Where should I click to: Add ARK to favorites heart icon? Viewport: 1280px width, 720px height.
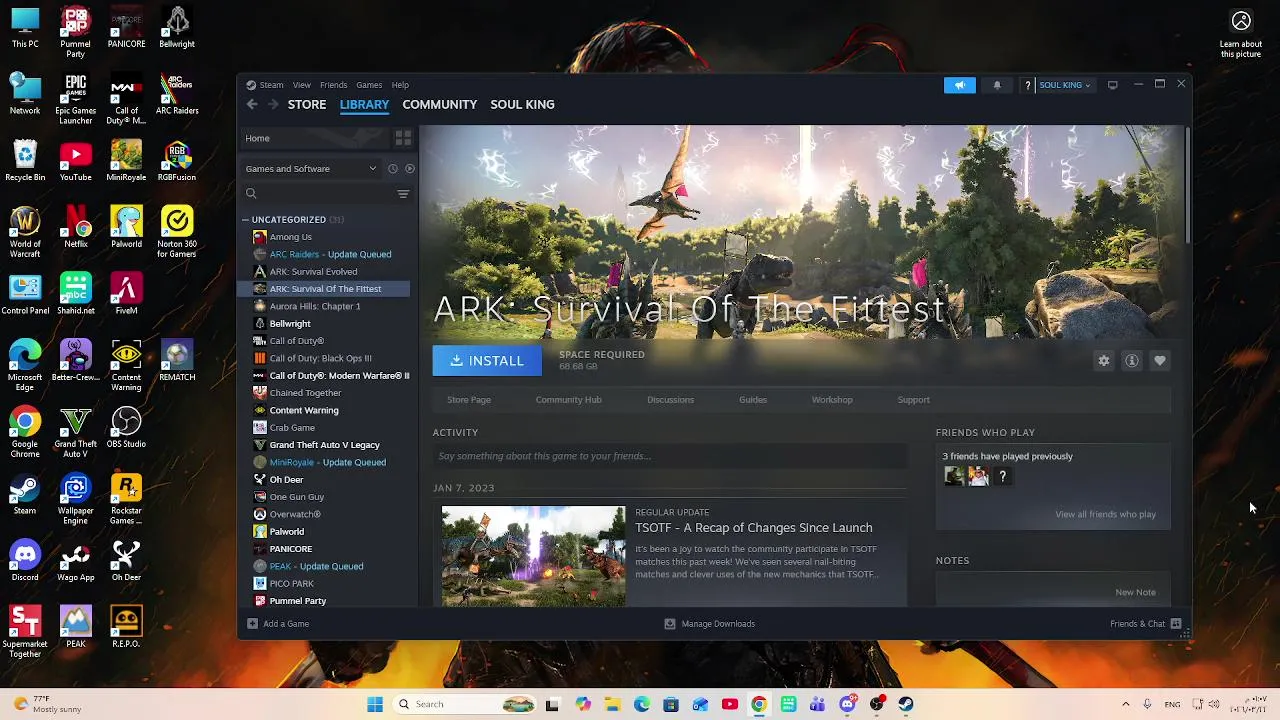click(x=1160, y=361)
